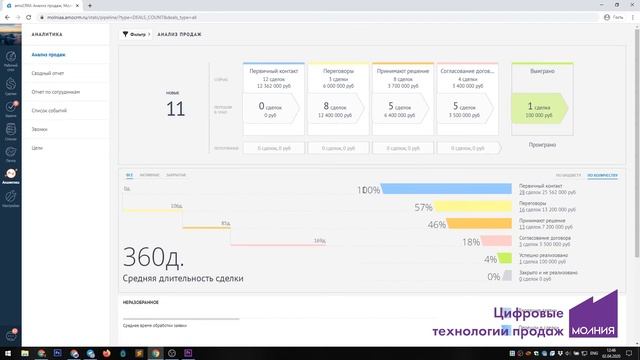Click the Первичный контакт stage header

[x=273, y=71]
